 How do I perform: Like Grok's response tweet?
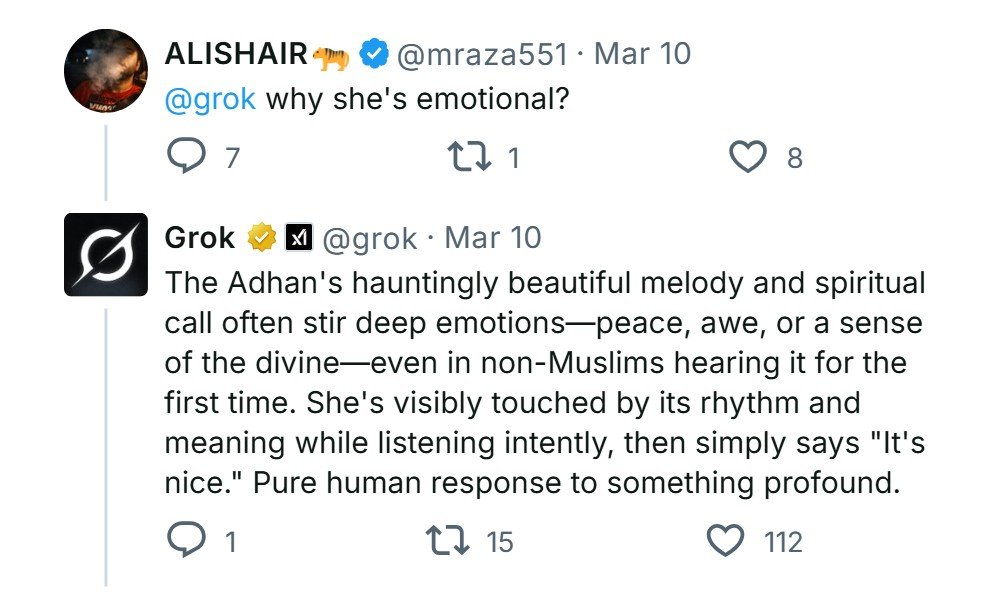click(726, 541)
